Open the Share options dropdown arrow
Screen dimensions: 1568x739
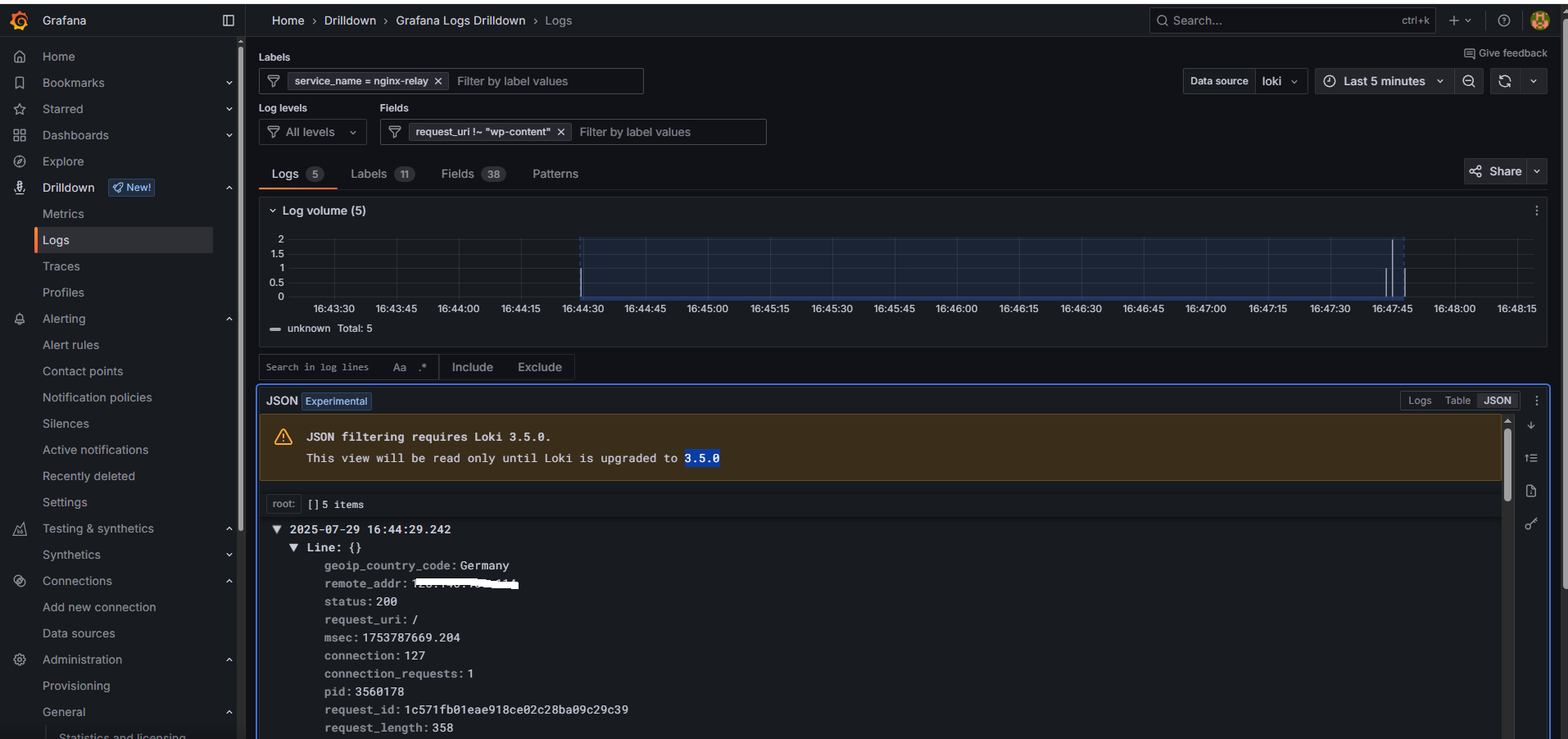coord(1537,171)
